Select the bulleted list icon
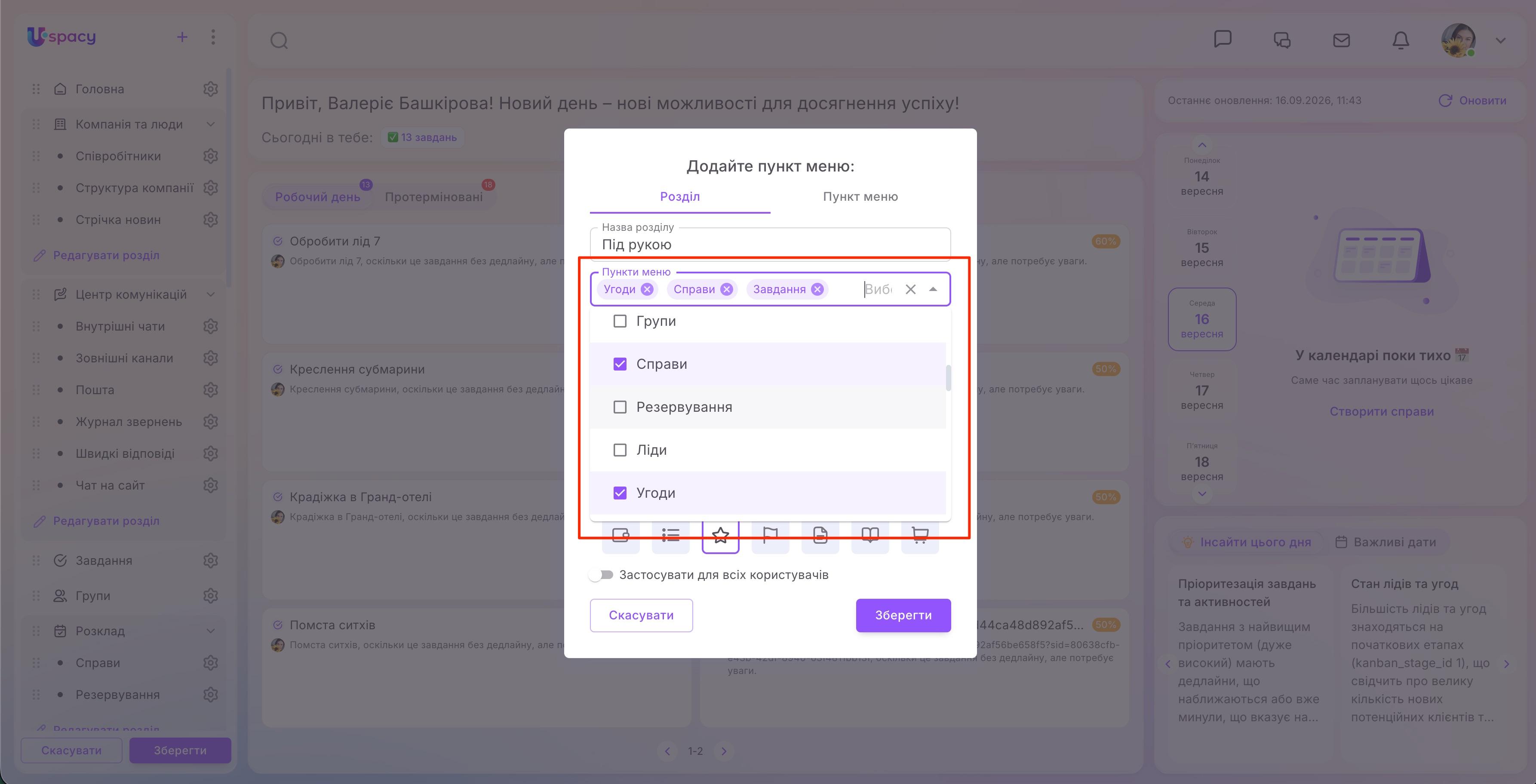The image size is (1536, 784). pos(671,535)
